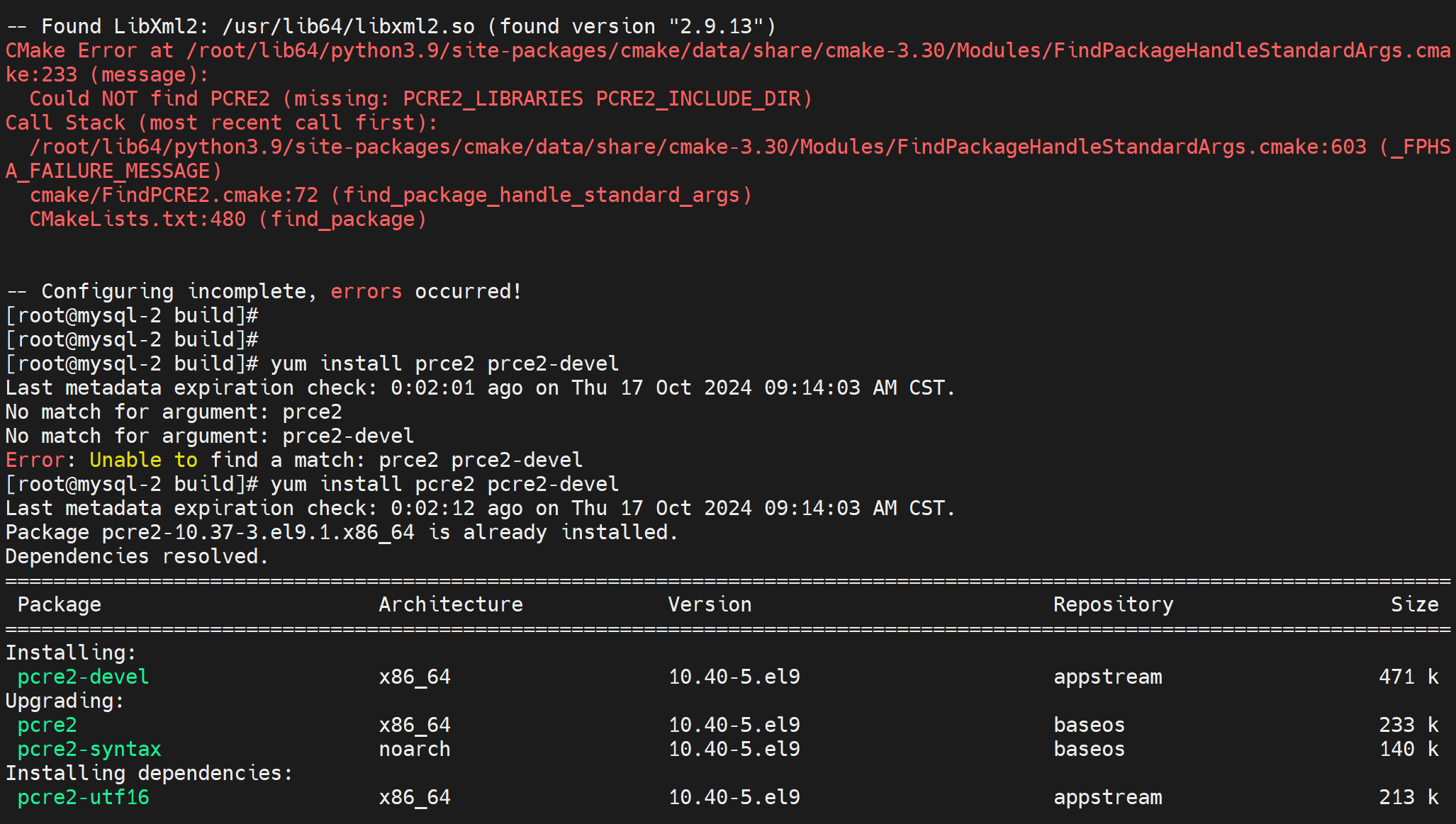Click the "Installing dependencies:" section label
The width and height of the screenshot is (1456, 824).
click(149, 773)
